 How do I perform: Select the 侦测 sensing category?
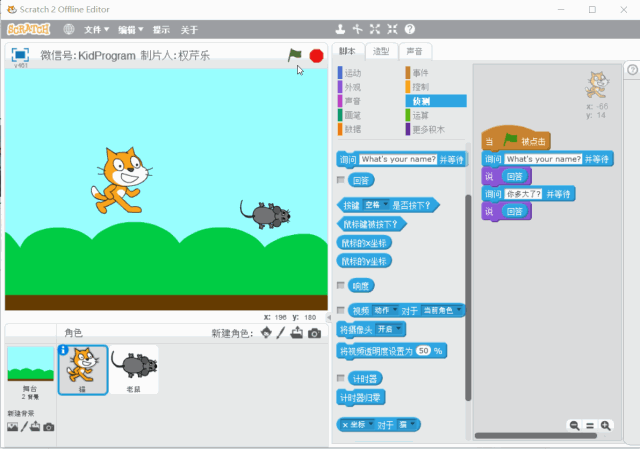[x=436, y=101]
